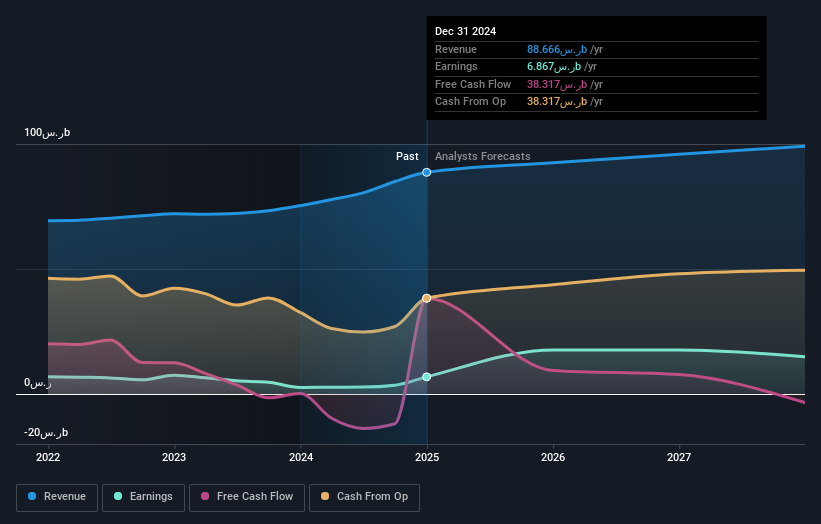The height and width of the screenshot is (524, 821).
Task: Click the 100 y-axis label
Action: pyautogui.click(x=47, y=132)
